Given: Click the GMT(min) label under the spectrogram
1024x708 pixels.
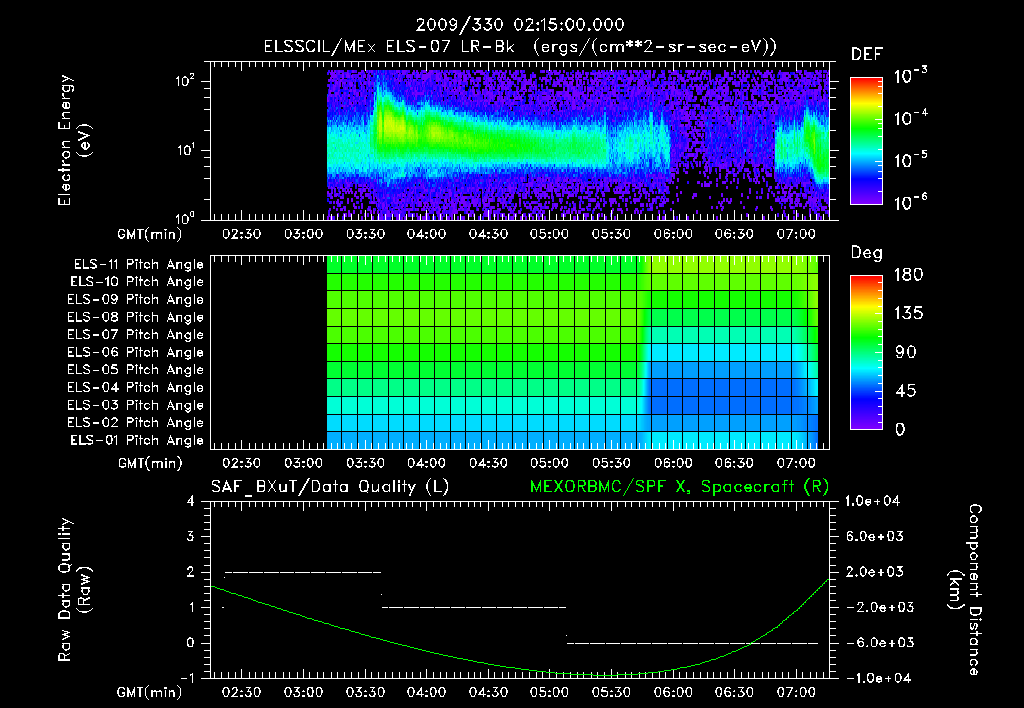Looking at the screenshot, I should (x=150, y=234).
